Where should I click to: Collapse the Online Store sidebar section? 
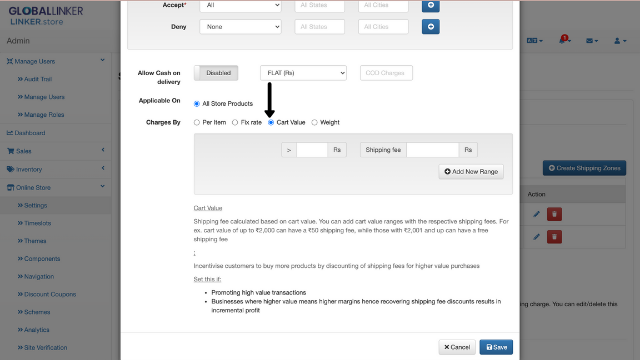pos(56,187)
